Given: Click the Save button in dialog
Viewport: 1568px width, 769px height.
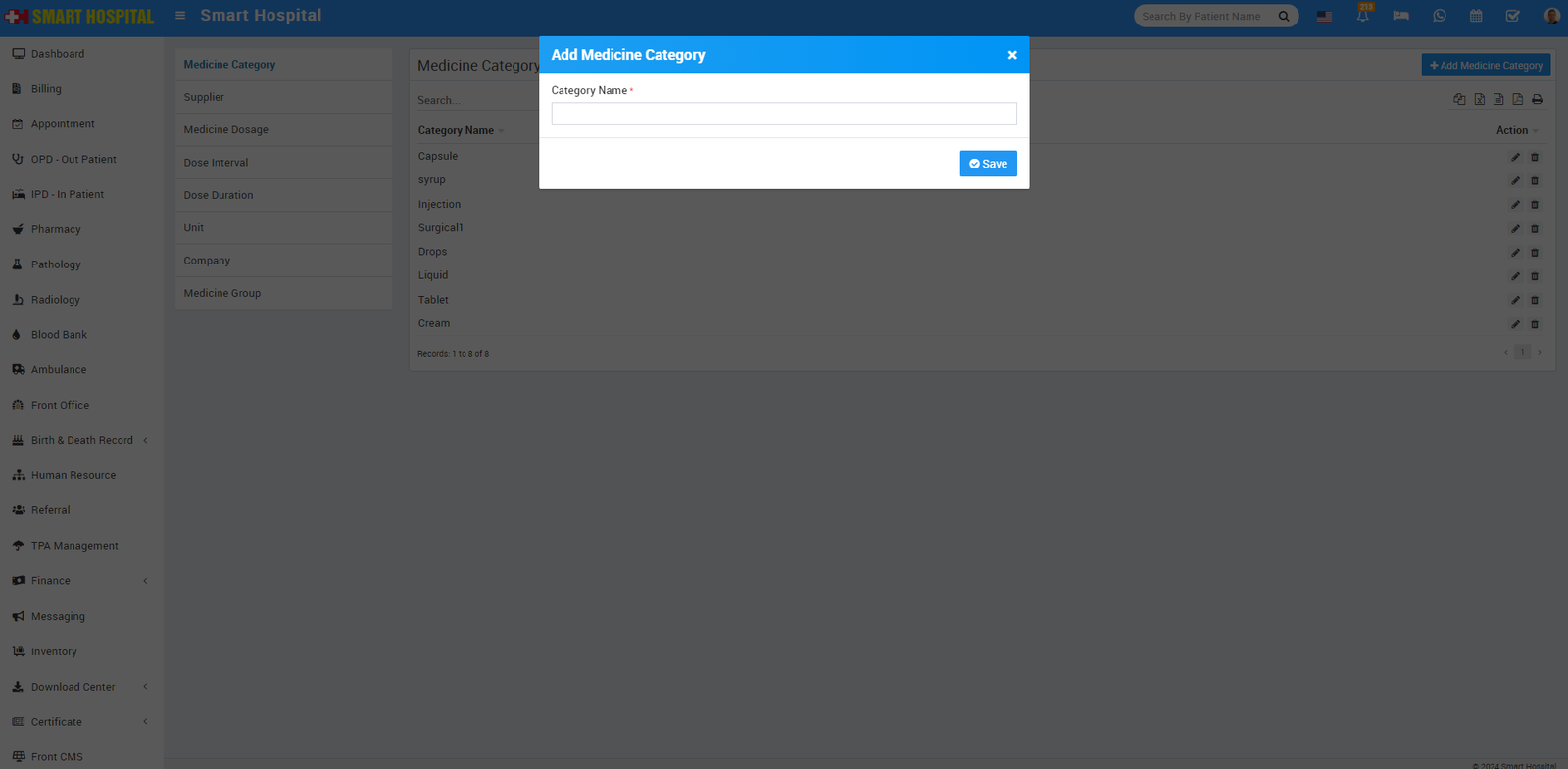Looking at the screenshot, I should pyautogui.click(x=988, y=164).
